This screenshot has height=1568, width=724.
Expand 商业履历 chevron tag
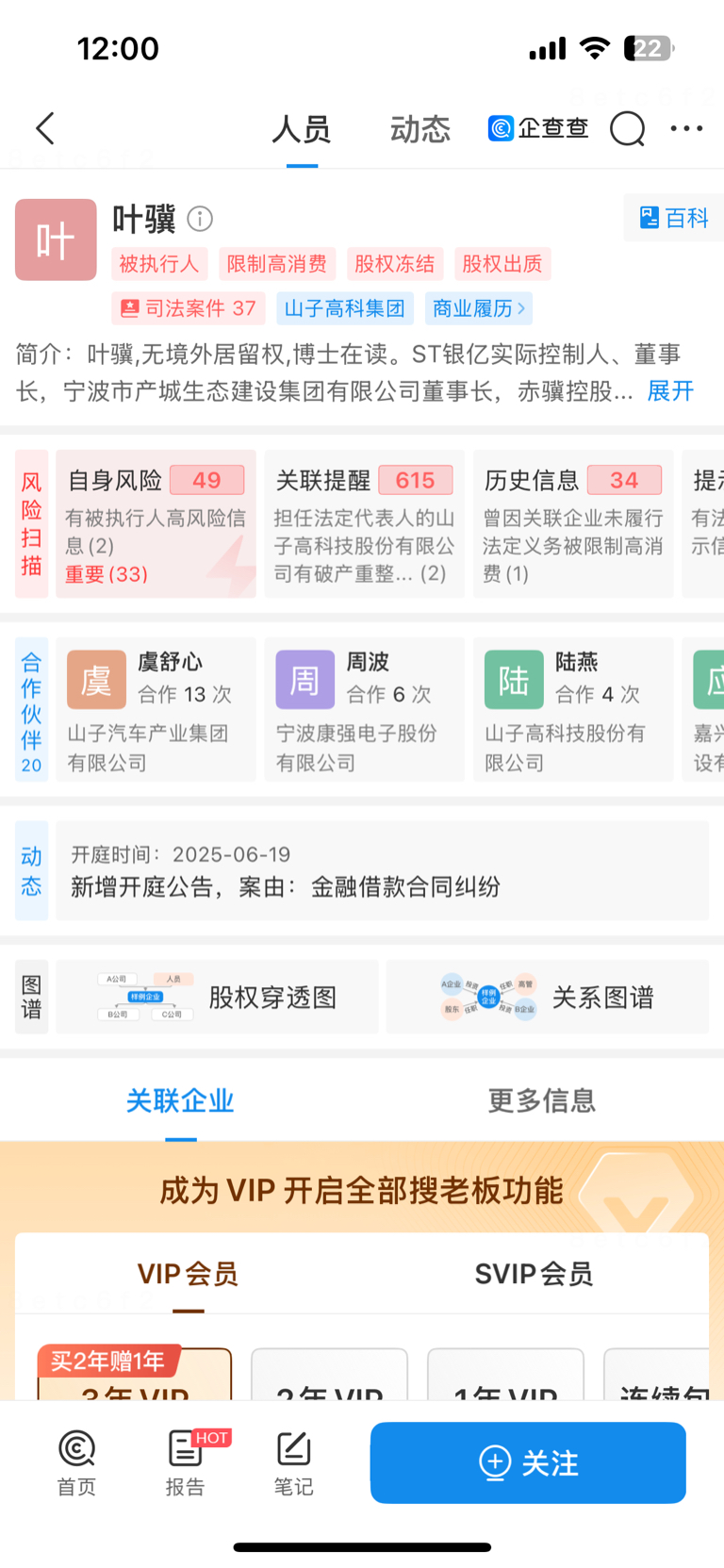click(x=479, y=308)
